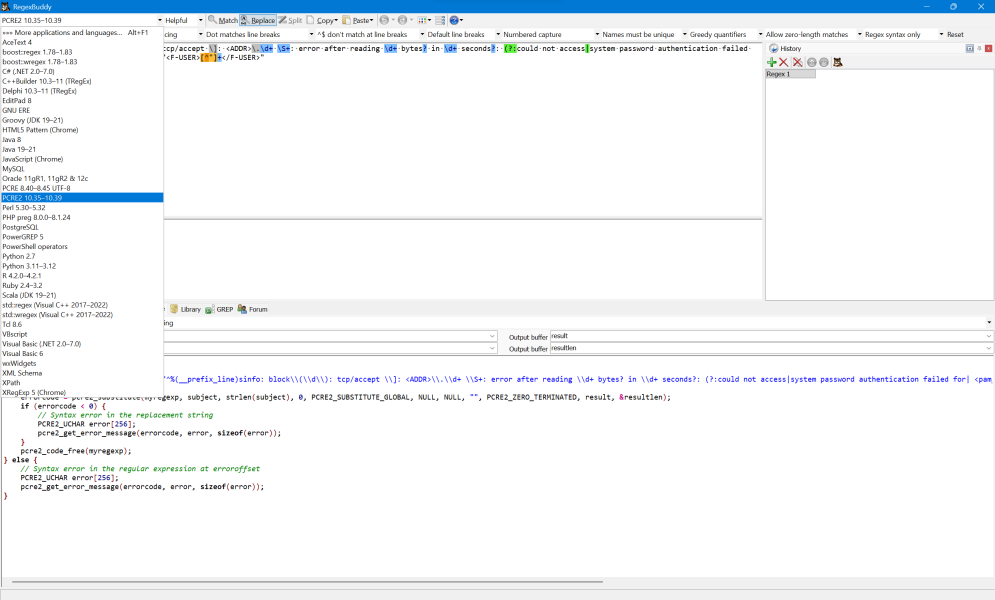Screen dimensions: 995x600
Task: Click the Reset button
Action: [955, 34]
